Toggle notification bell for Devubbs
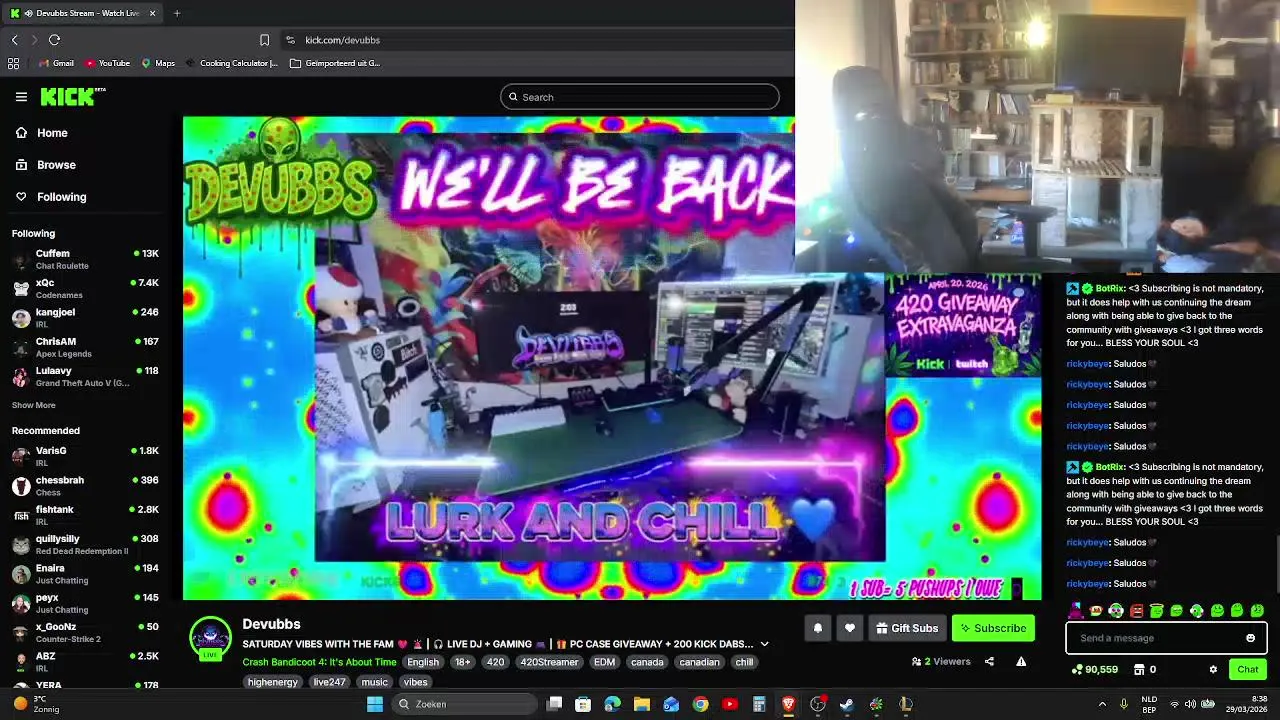 818,628
